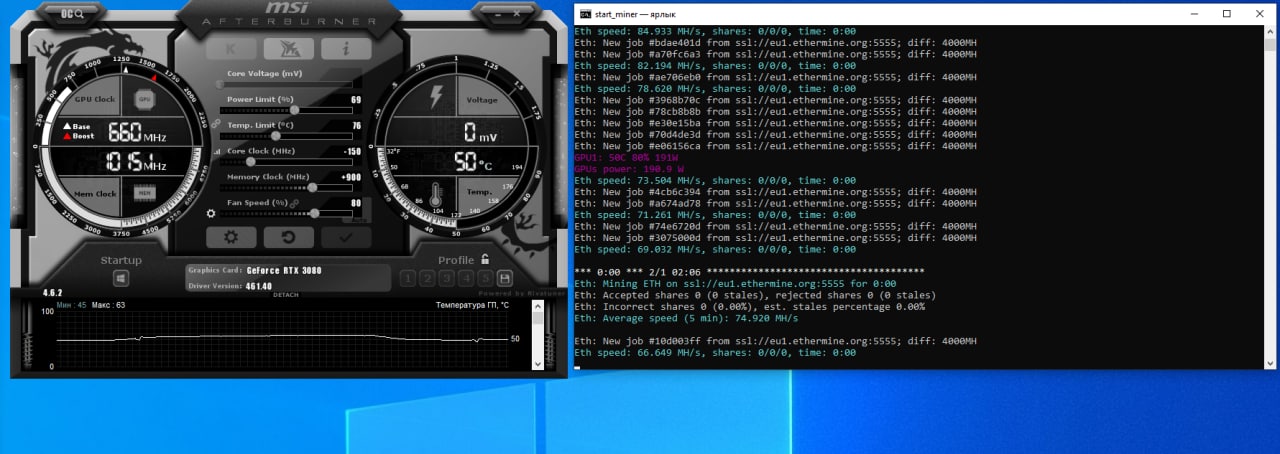
Task: Toggle the profile lock padlock
Action: tap(485, 259)
